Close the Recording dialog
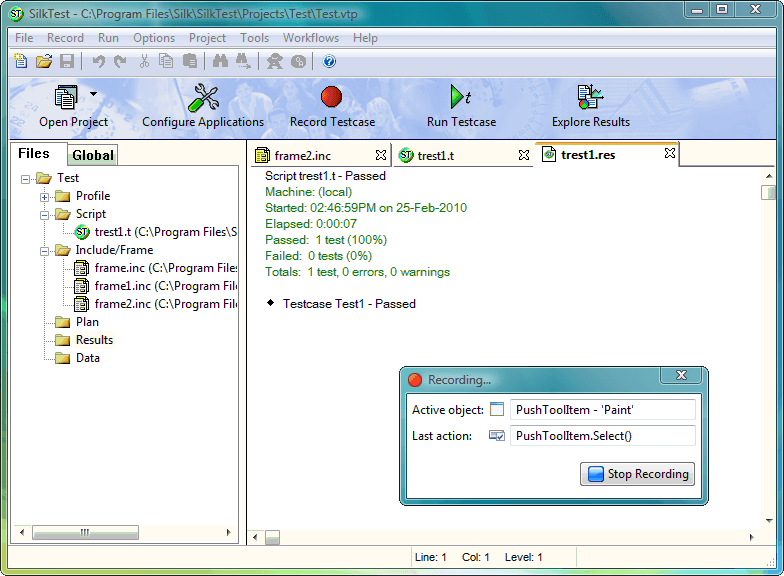 pos(681,375)
